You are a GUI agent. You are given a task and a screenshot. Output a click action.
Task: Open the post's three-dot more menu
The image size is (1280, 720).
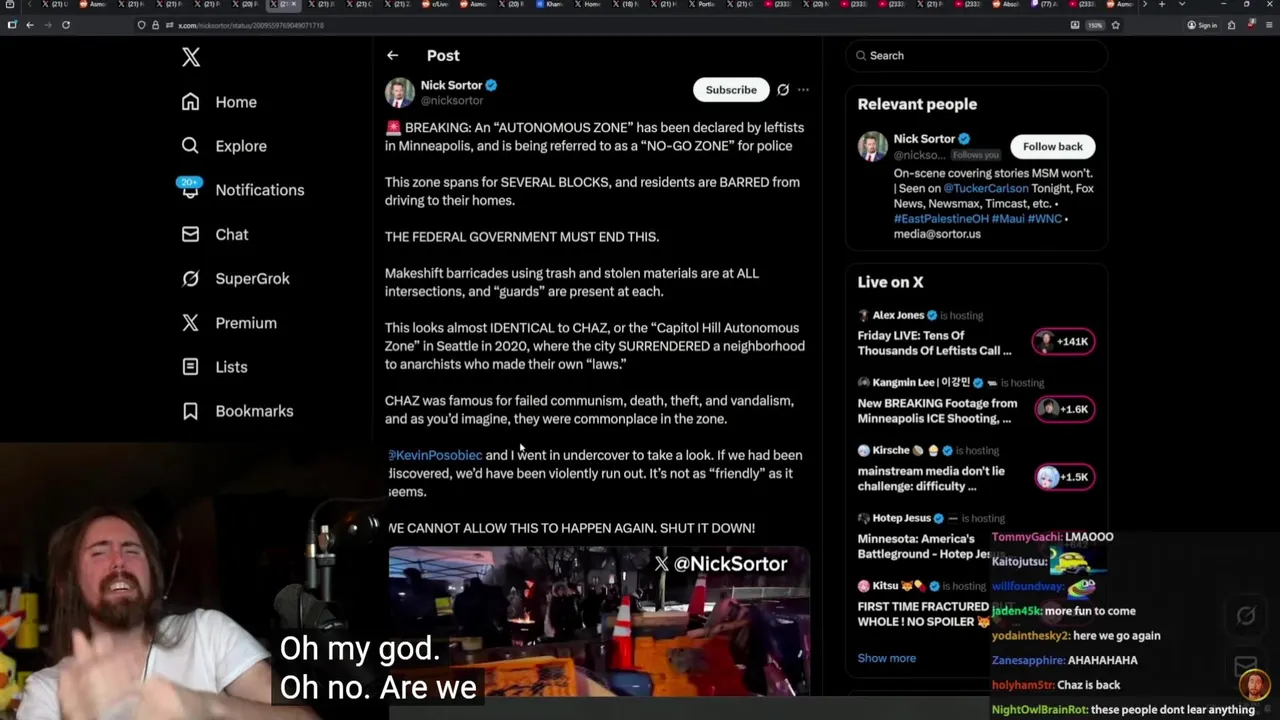[x=803, y=90]
